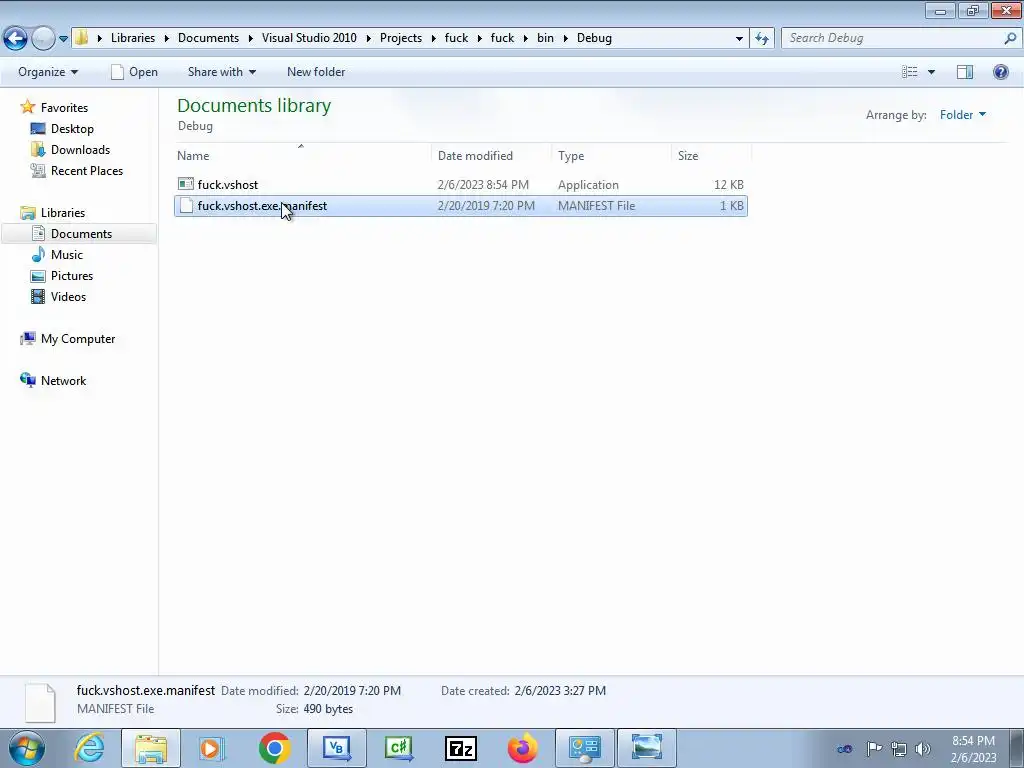Select Libraries in navigation pane

(63, 213)
